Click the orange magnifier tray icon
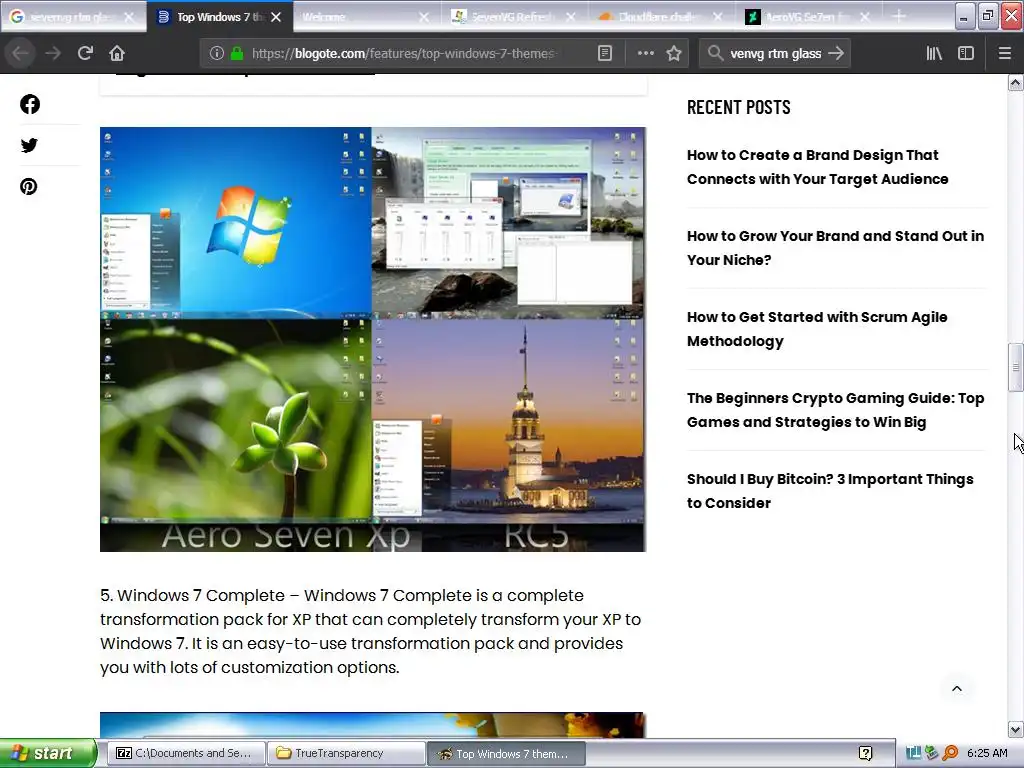 [950, 753]
